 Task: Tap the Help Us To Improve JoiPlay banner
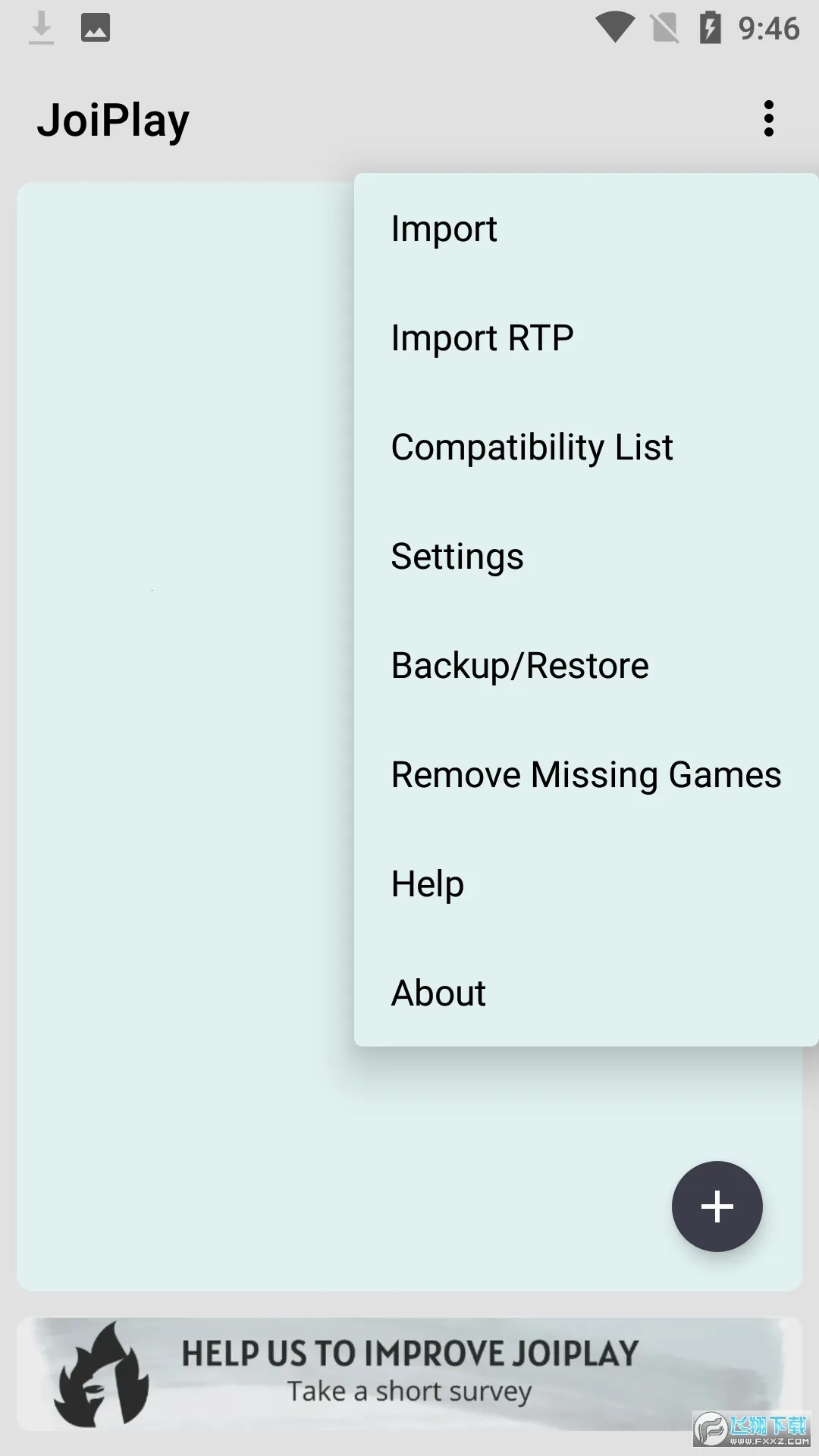click(x=409, y=1354)
